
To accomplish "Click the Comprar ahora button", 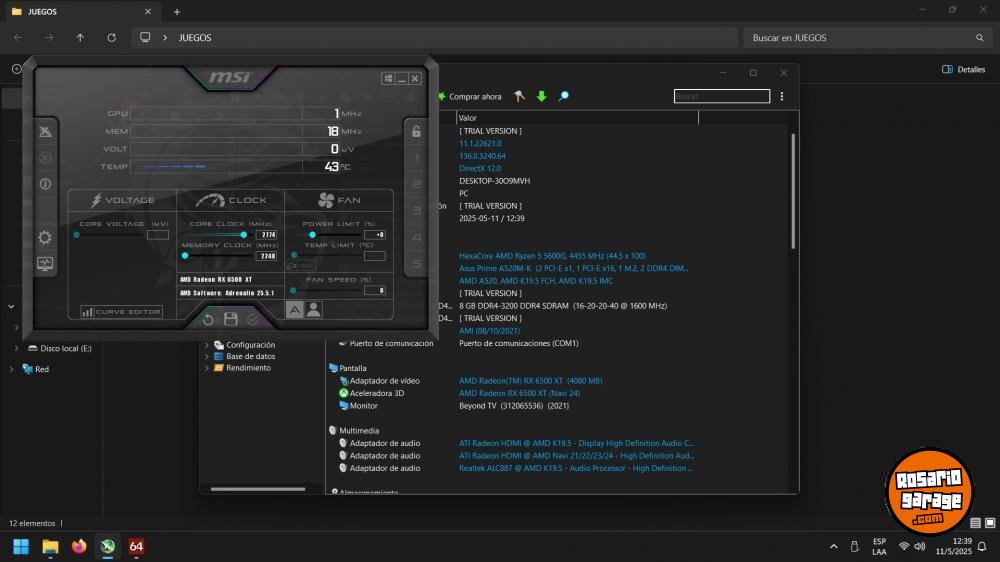I will 470,97.
